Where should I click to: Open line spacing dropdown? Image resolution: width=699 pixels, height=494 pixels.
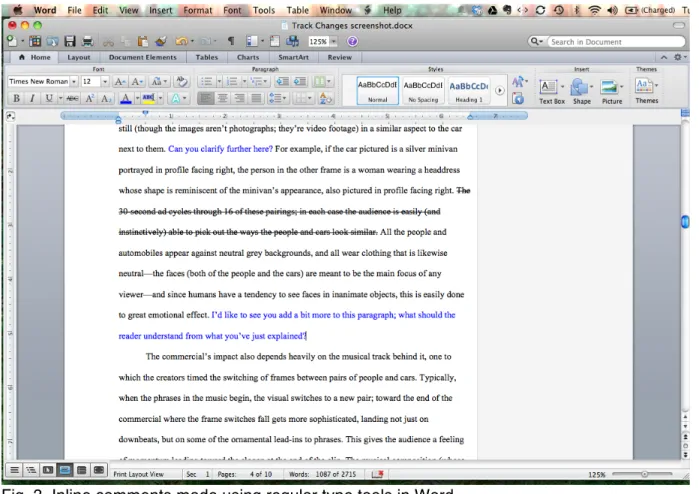(x=278, y=99)
